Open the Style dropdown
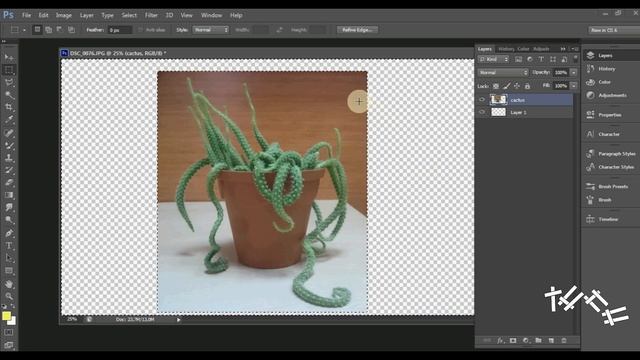Screen dimensions: 640x360 pyautogui.click(x=211, y=30)
